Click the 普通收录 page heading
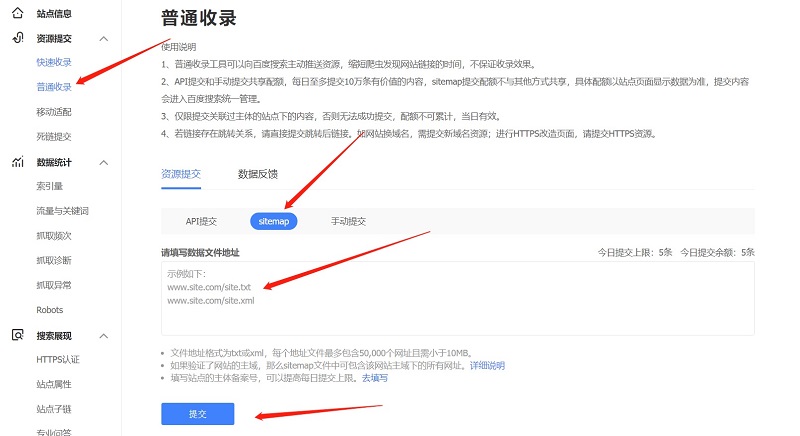Viewport: 800px width, 436px height. (199, 18)
